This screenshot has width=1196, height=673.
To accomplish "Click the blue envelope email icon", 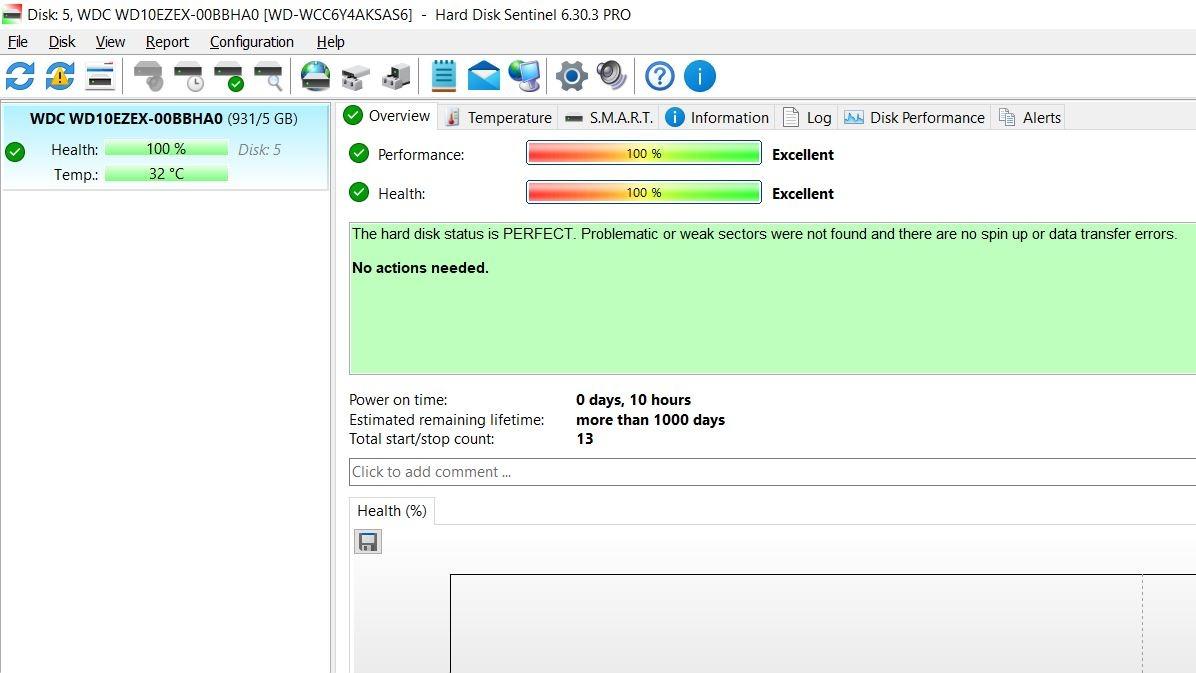I will (x=484, y=76).
